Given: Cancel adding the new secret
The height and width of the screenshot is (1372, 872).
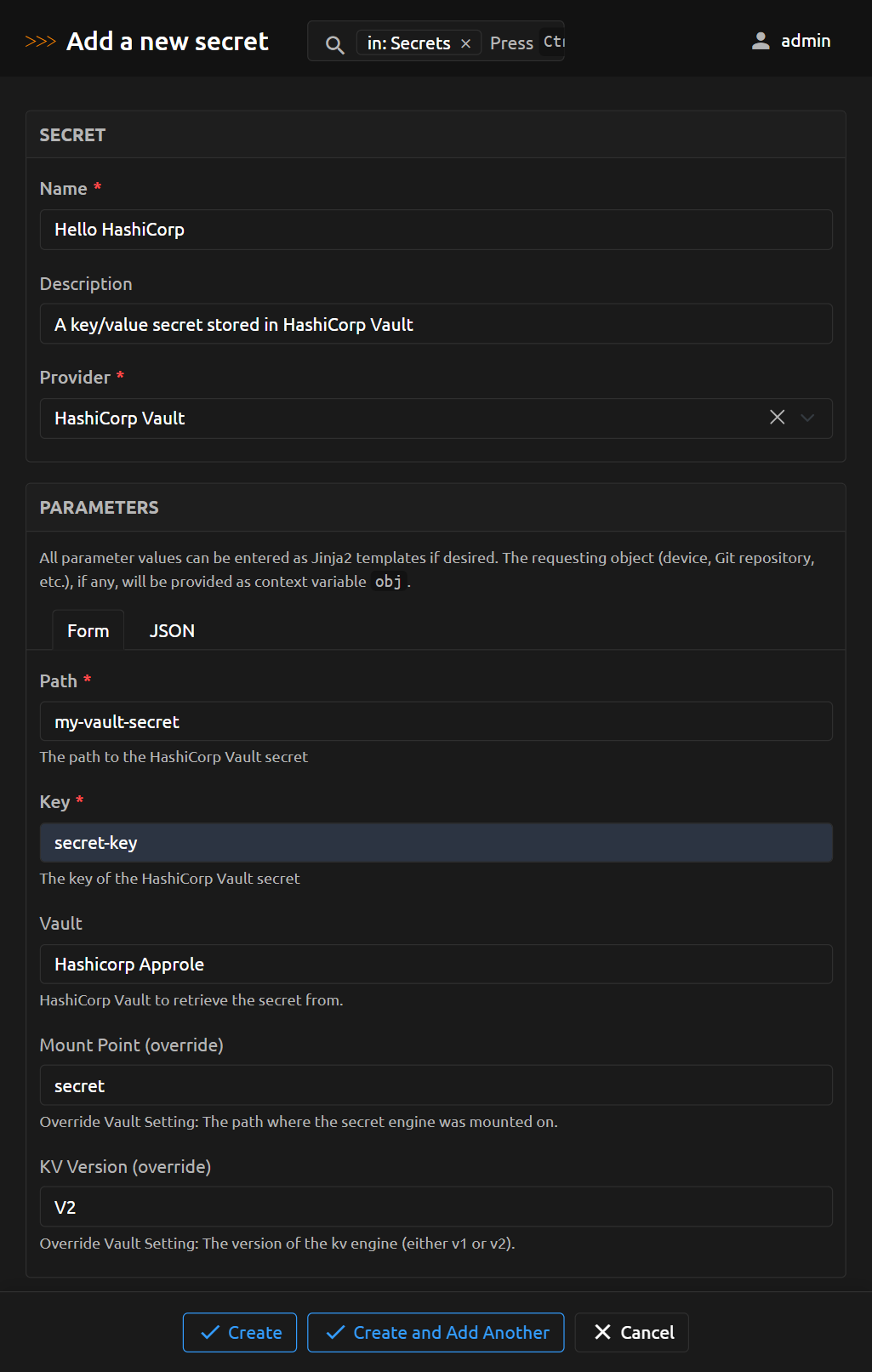Looking at the screenshot, I should point(632,1332).
